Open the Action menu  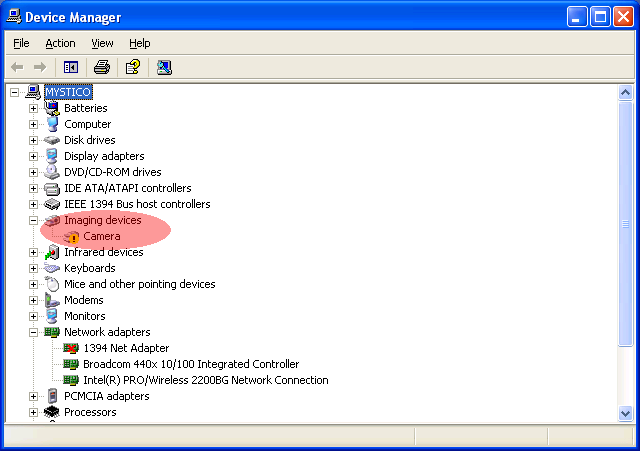click(x=60, y=43)
